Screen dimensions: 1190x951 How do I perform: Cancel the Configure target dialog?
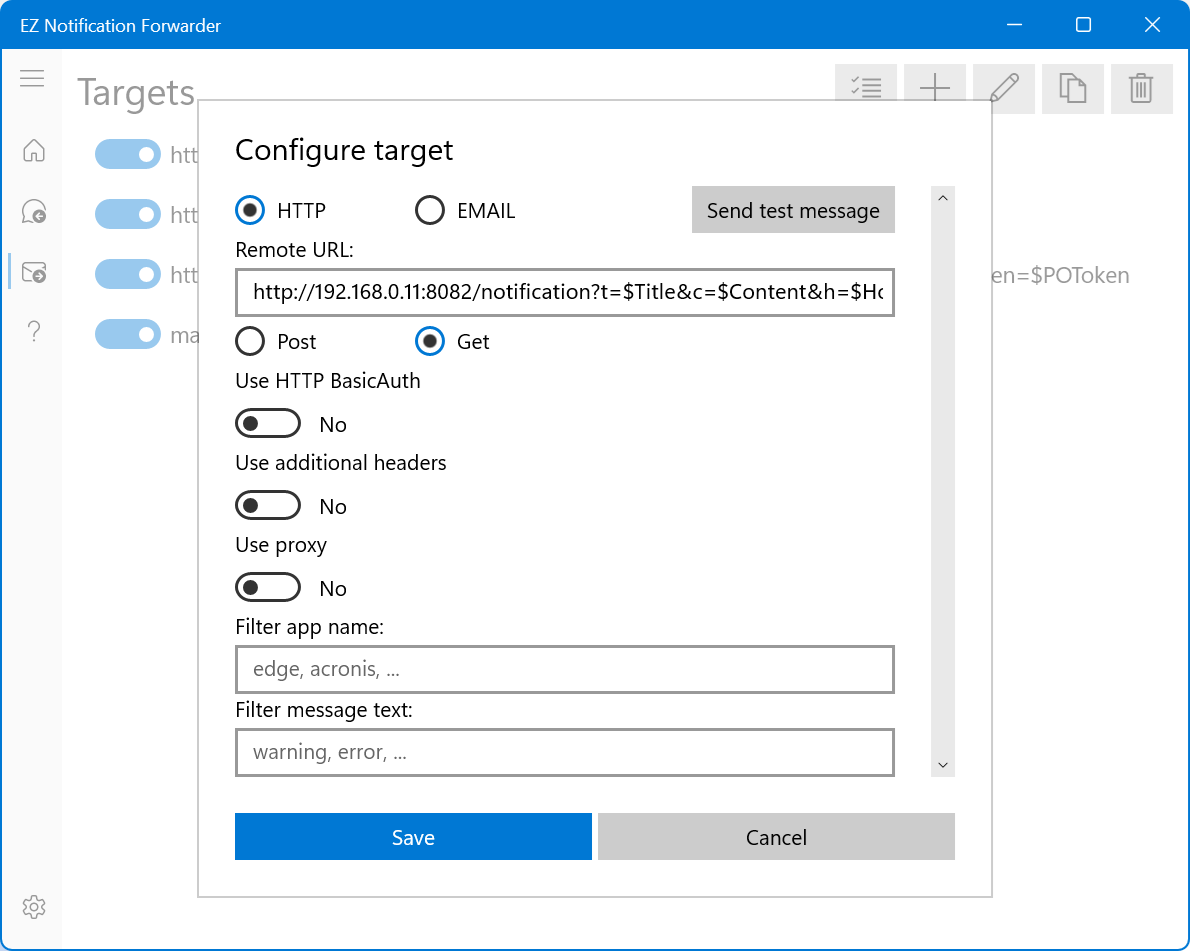[776, 836]
